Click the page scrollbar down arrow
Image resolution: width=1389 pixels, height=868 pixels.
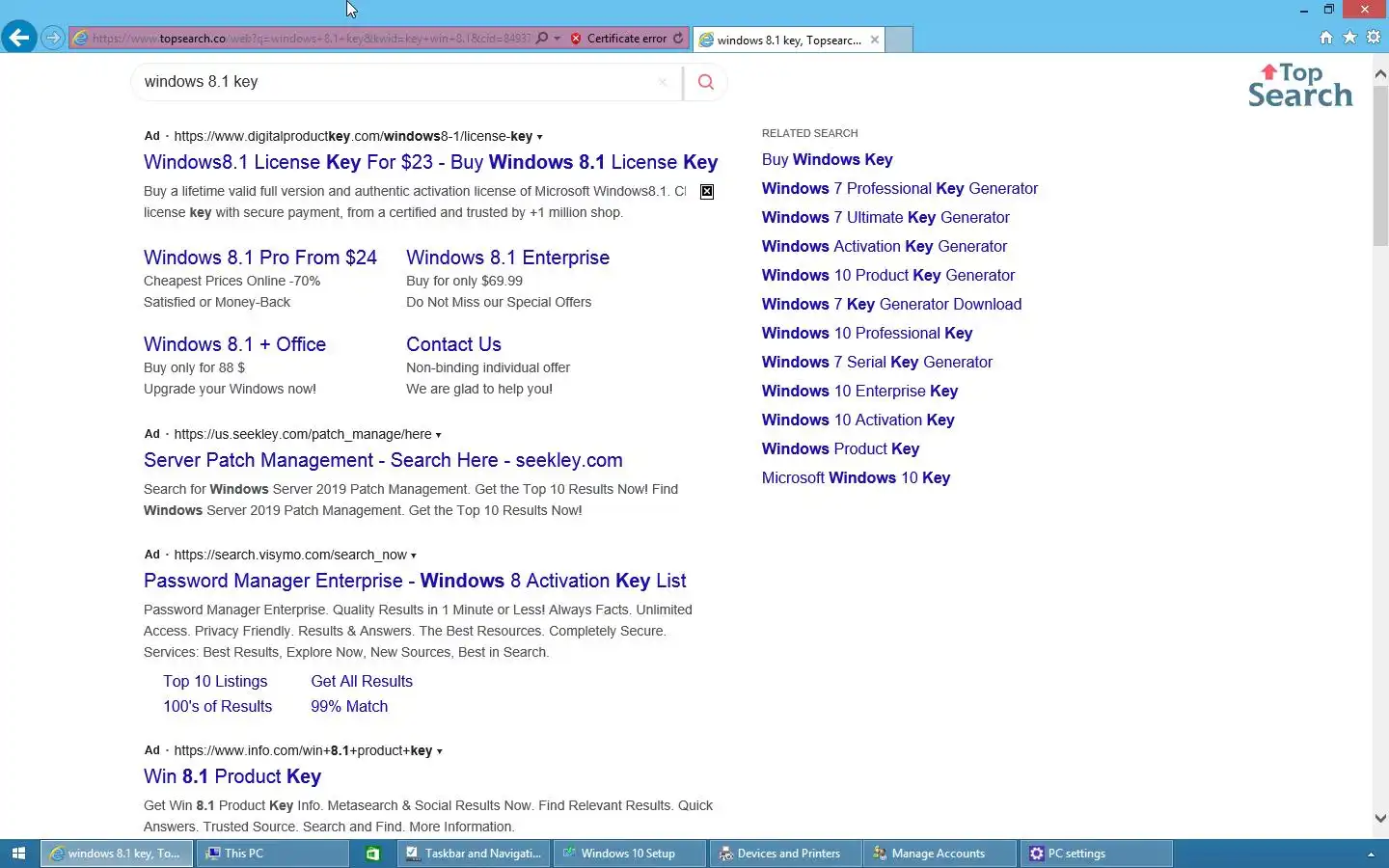click(1380, 818)
